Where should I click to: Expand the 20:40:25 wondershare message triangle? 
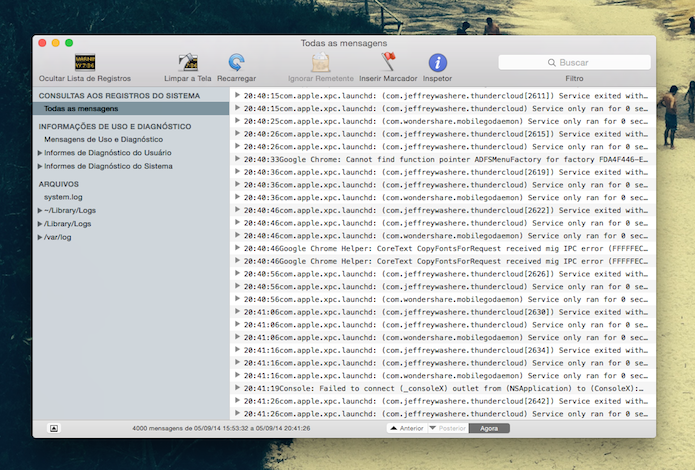point(238,121)
